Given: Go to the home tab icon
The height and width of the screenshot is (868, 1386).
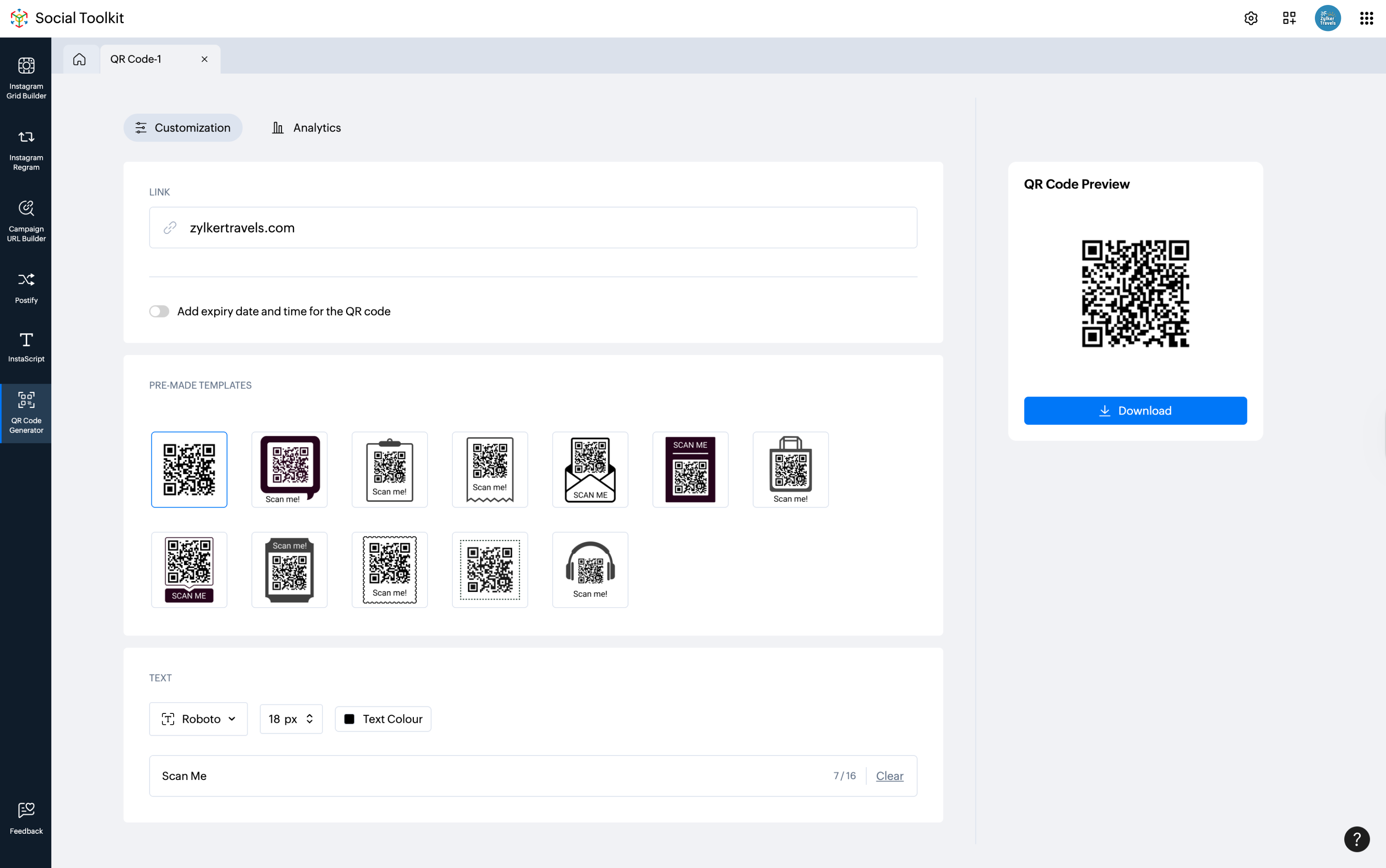Looking at the screenshot, I should coord(79,59).
